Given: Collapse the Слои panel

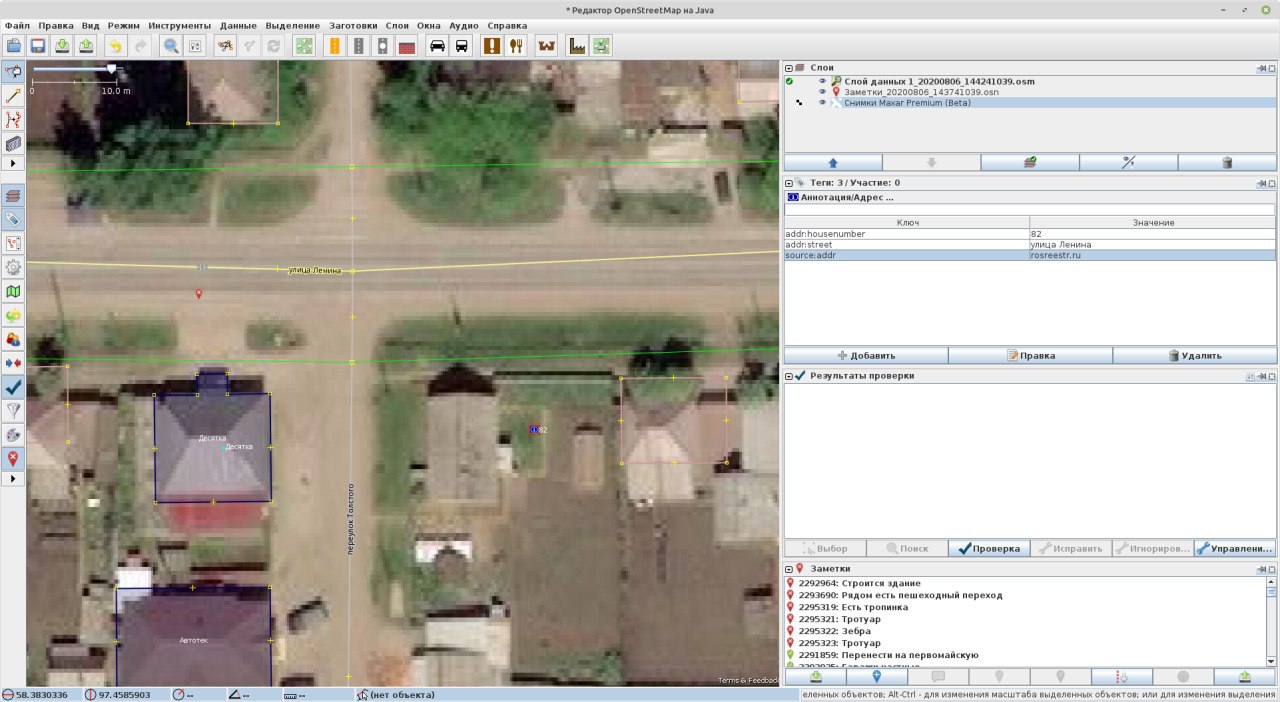Looking at the screenshot, I should pyautogui.click(x=789, y=68).
